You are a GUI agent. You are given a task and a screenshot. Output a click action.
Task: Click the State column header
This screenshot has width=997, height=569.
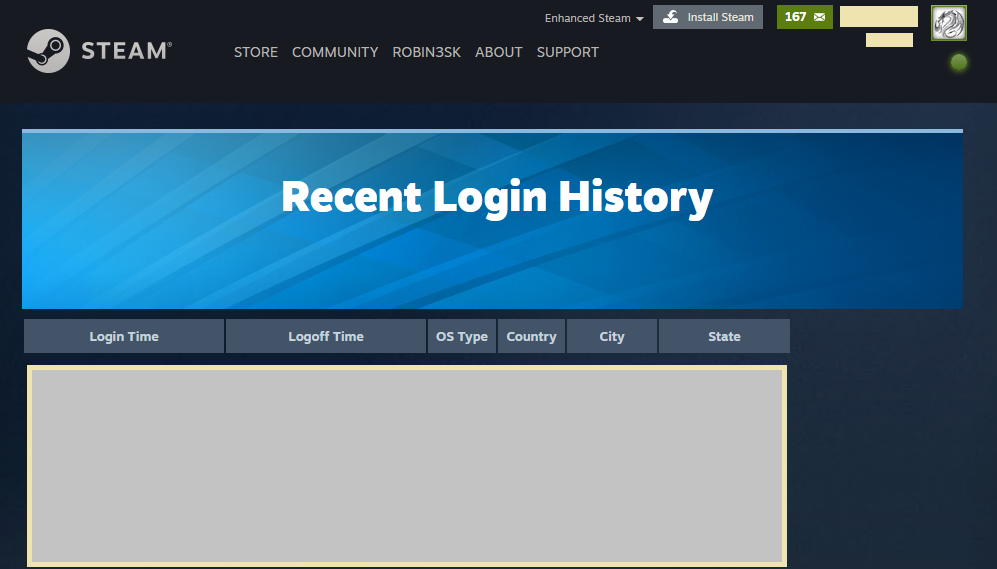coord(724,336)
